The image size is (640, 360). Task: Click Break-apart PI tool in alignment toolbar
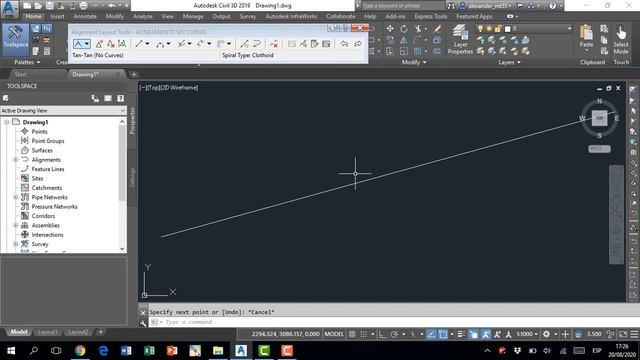122,44
